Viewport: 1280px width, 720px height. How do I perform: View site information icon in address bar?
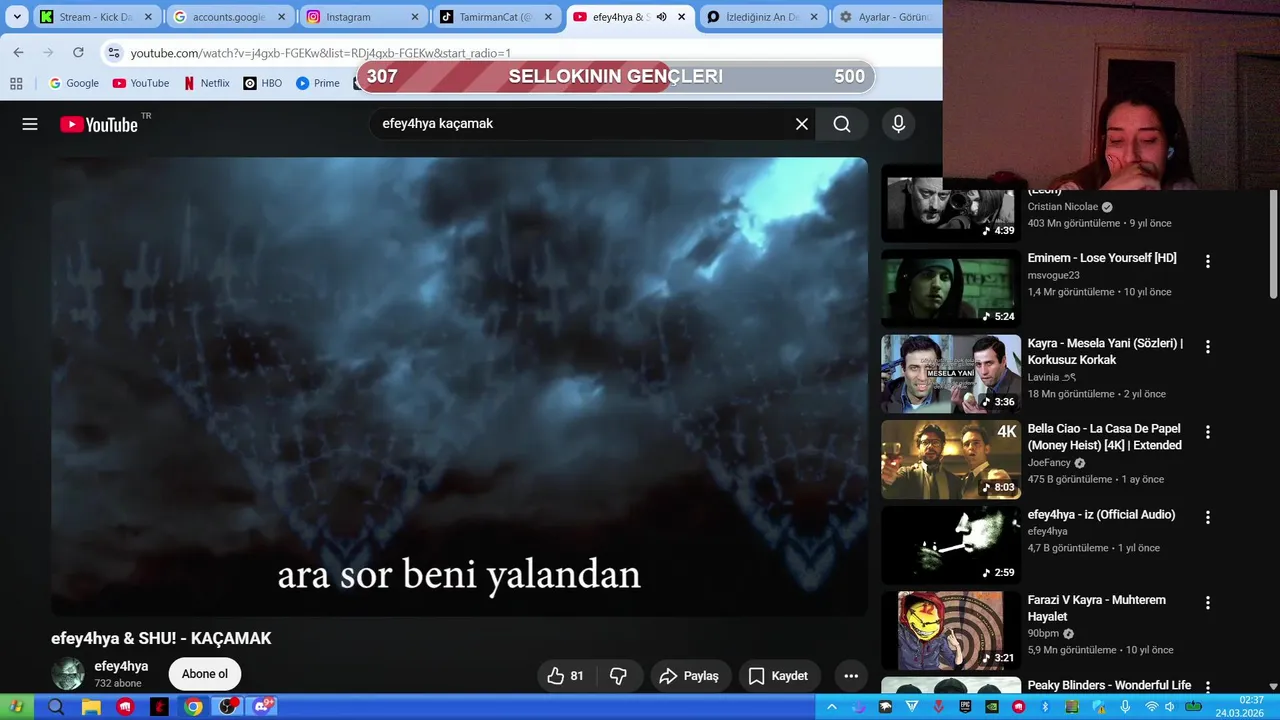[114, 53]
